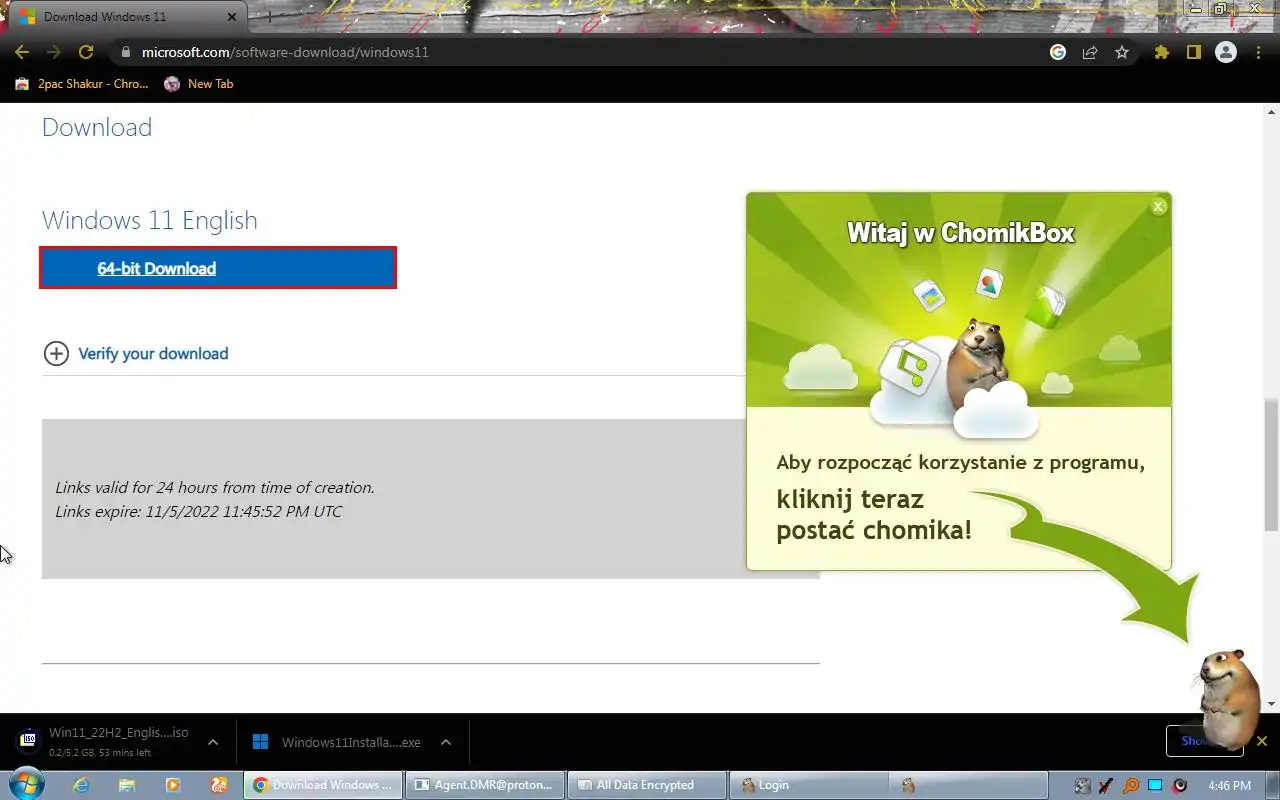The image size is (1280, 800).
Task: Switch to the Login taskbar window
Action: (808, 785)
